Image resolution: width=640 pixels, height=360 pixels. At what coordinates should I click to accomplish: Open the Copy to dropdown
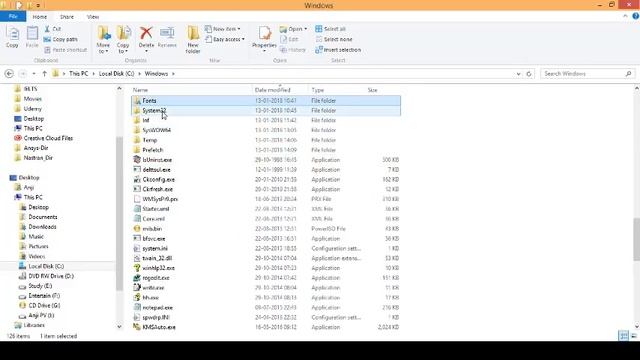(123, 40)
